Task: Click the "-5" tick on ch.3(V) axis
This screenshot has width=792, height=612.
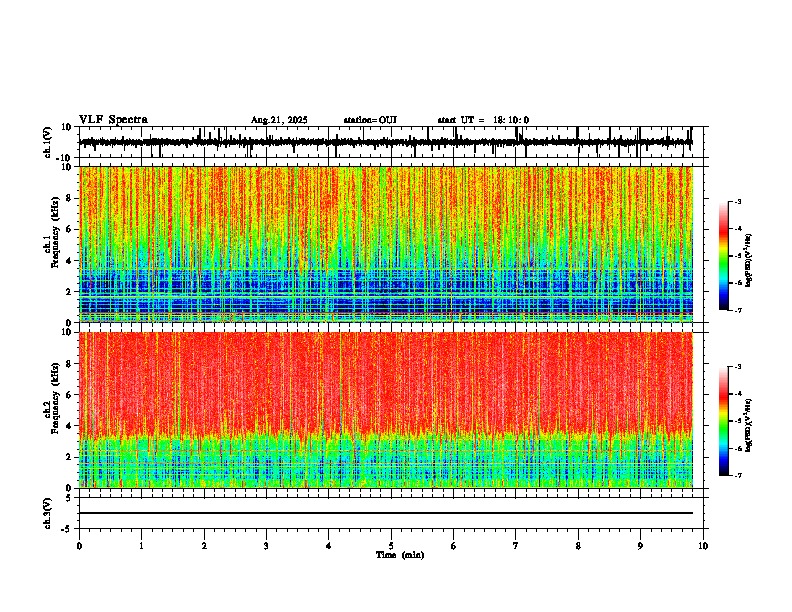Action: [67, 529]
